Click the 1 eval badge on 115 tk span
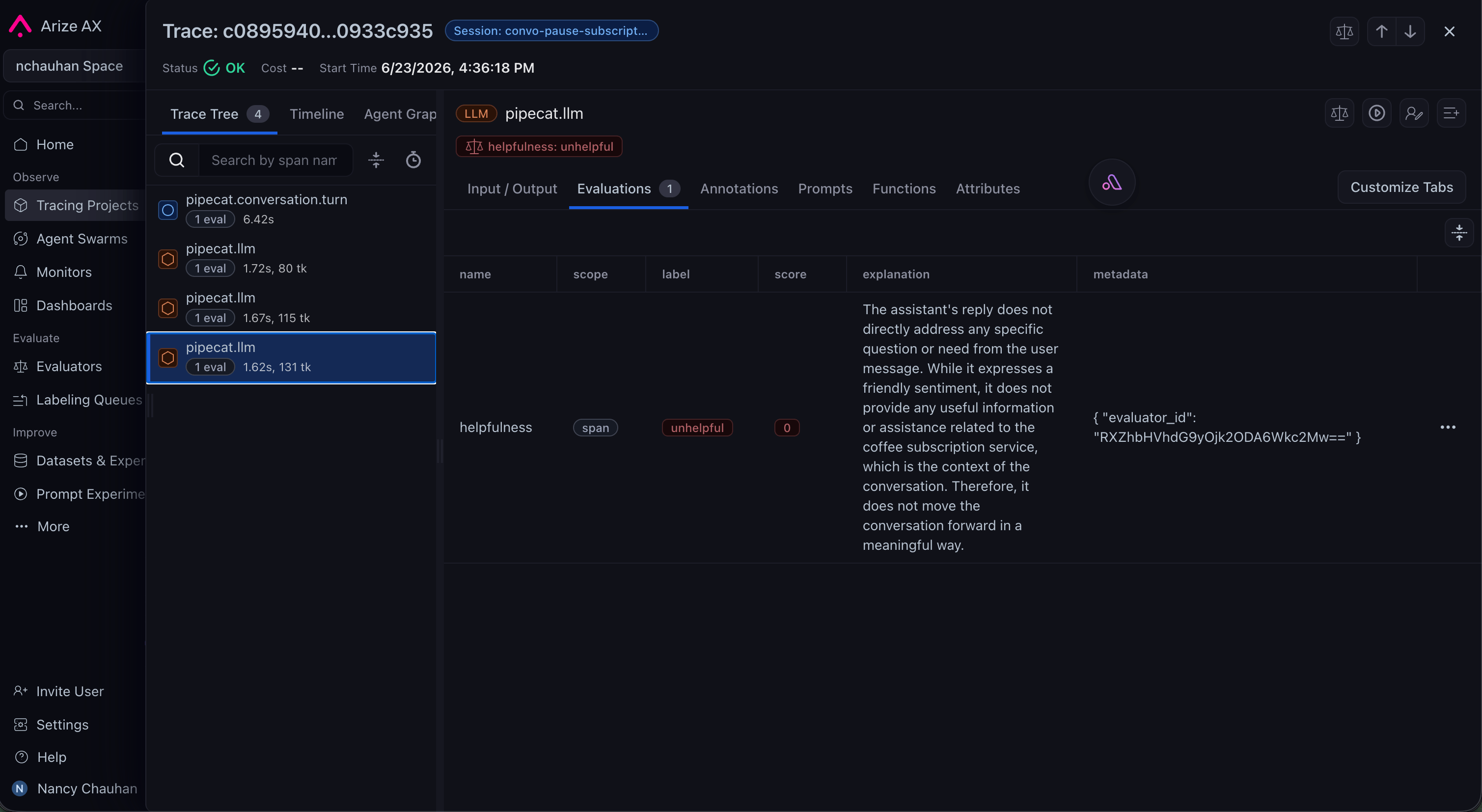 tap(210, 318)
